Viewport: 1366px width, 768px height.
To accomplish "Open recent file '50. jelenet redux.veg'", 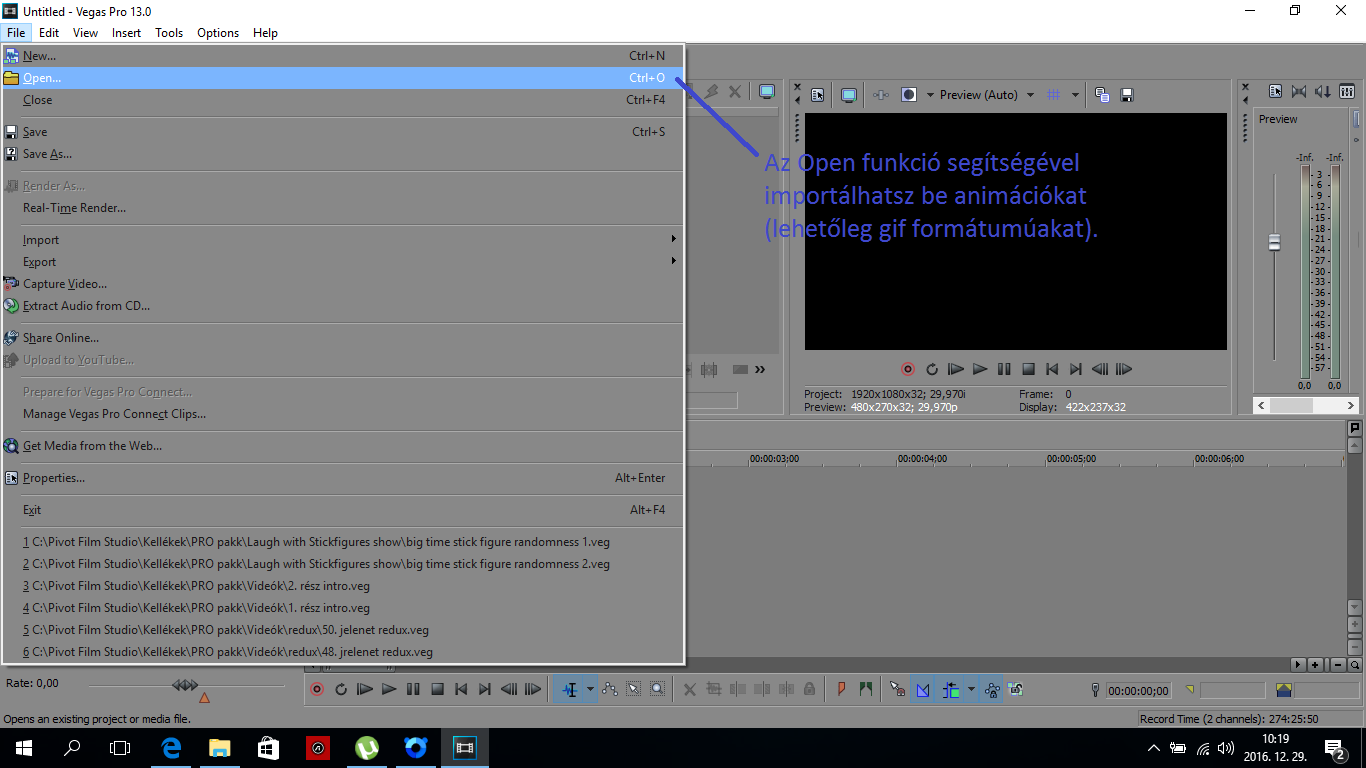I will tap(341, 630).
